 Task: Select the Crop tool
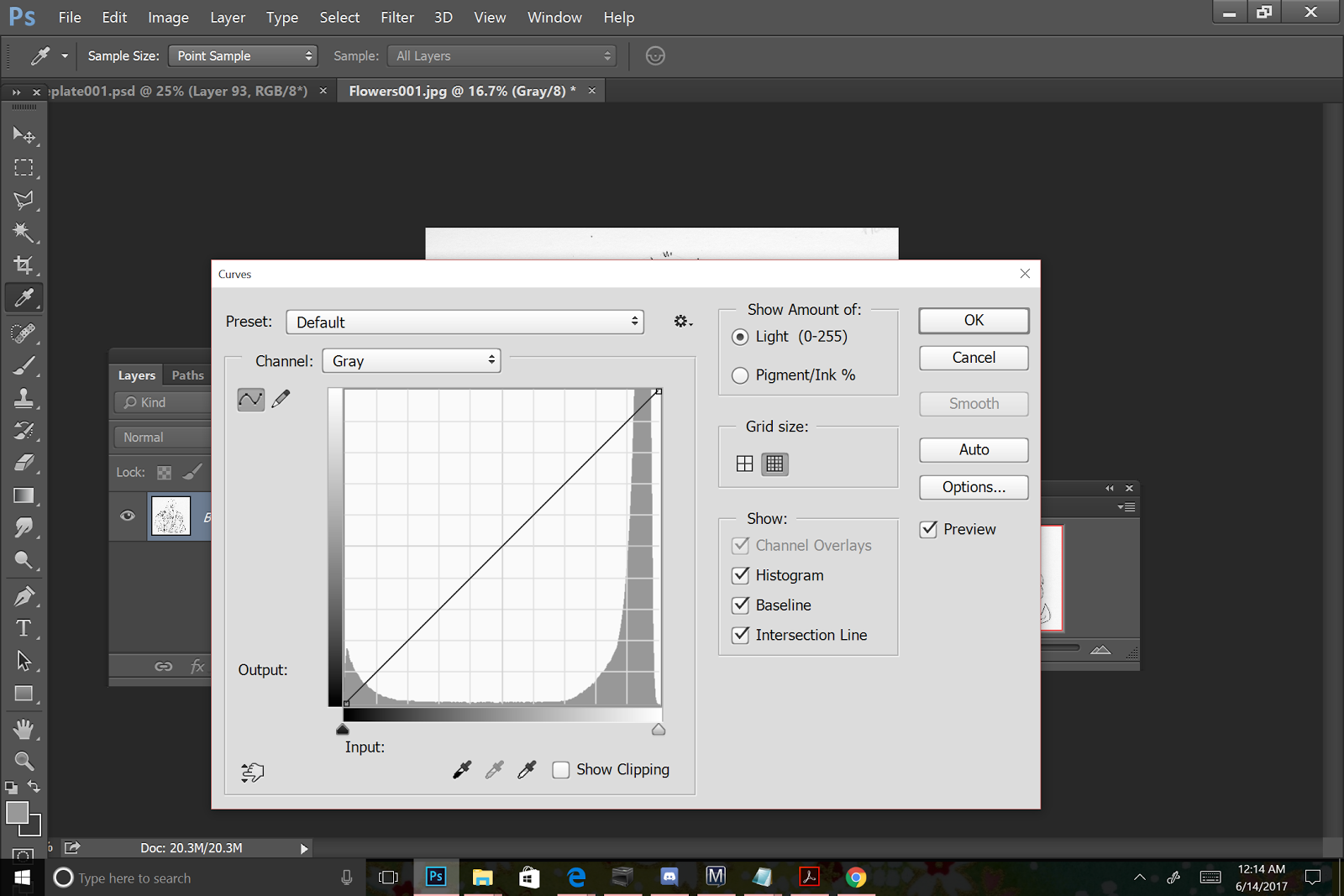click(24, 265)
